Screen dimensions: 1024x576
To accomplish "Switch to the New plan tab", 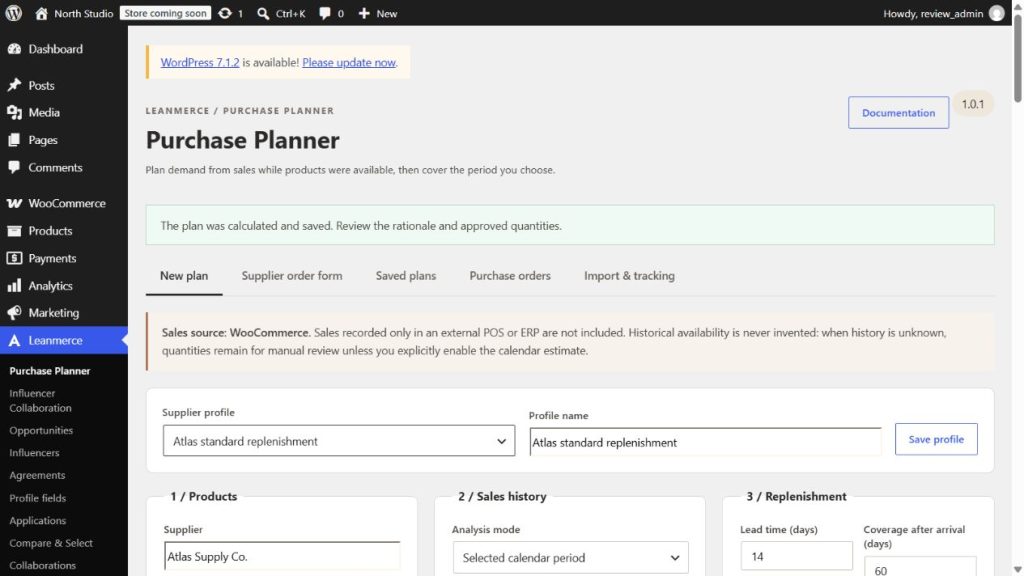I will [184, 276].
